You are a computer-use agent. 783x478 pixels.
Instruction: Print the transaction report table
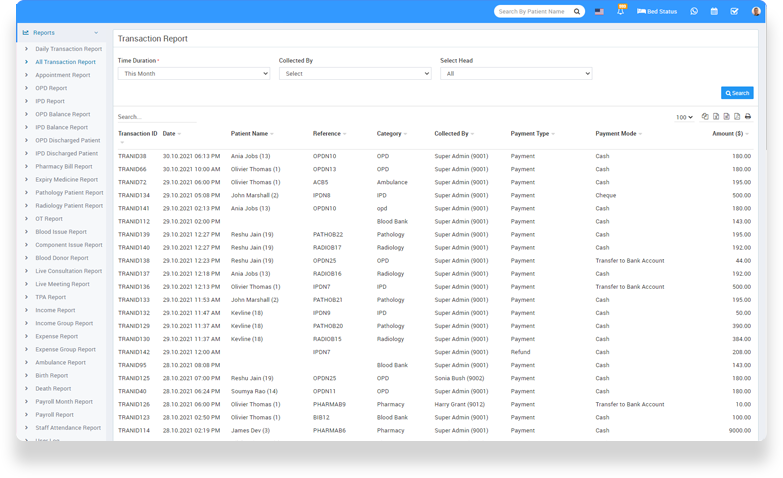[x=748, y=117]
